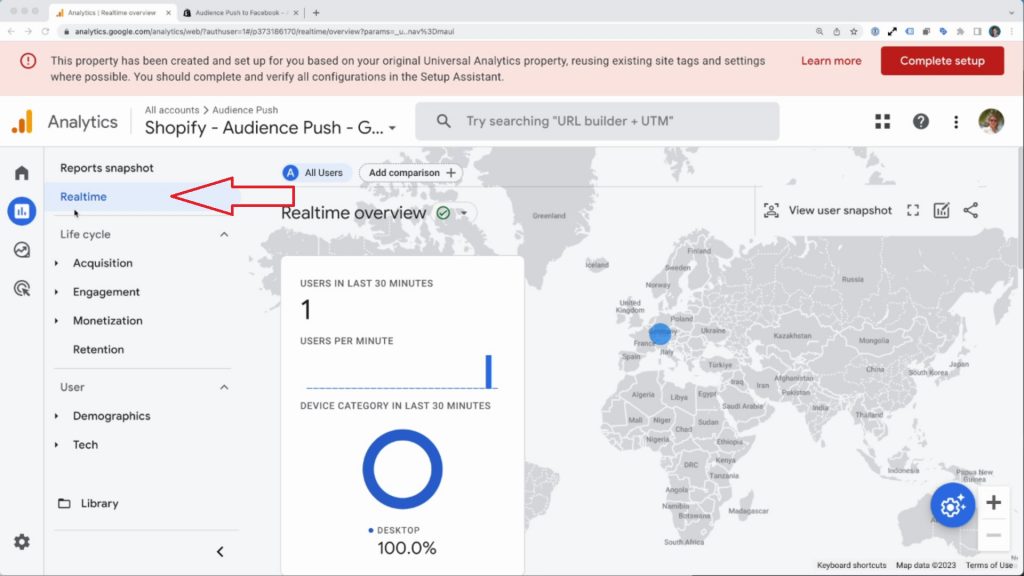This screenshot has width=1024, height=576.
Task: Bookmark page with the star icon
Action: pos(854,31)
